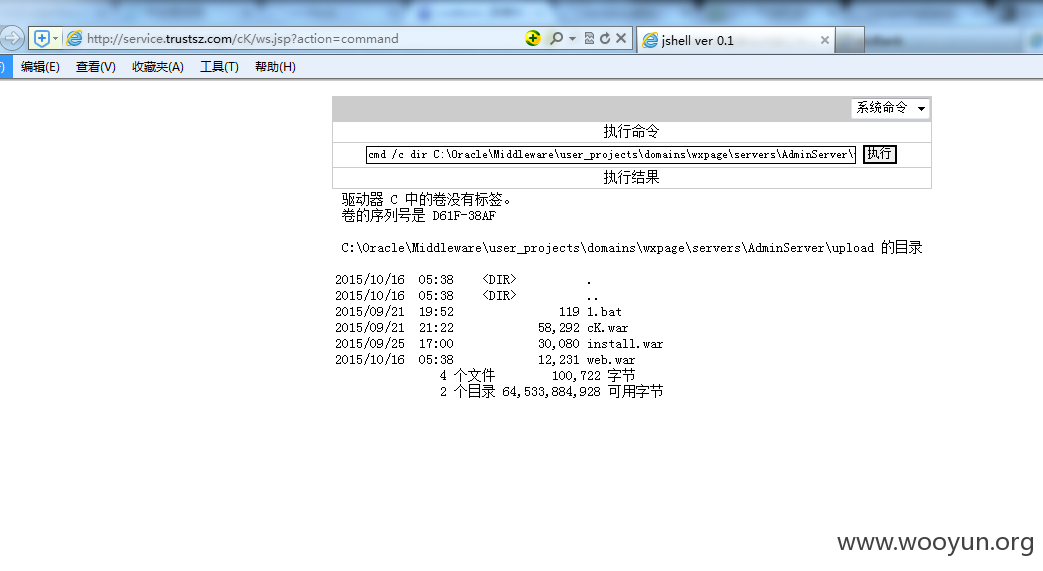Click the 驱动器 C 中的卷没有标签 line
This screenshot has width=1043, height=571.
coord(426,200)
